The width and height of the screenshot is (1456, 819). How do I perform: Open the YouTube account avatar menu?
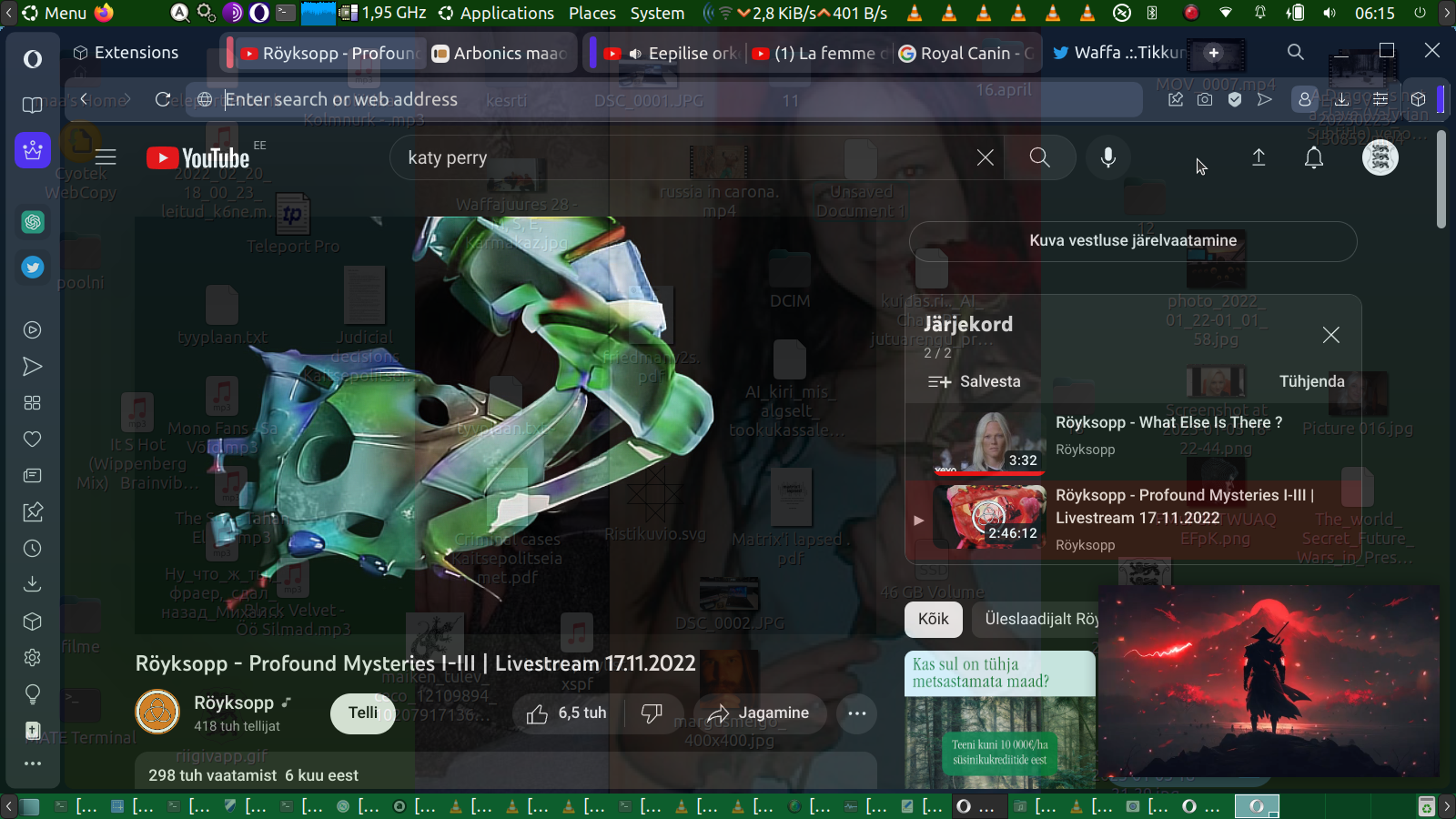(1380, 157)
